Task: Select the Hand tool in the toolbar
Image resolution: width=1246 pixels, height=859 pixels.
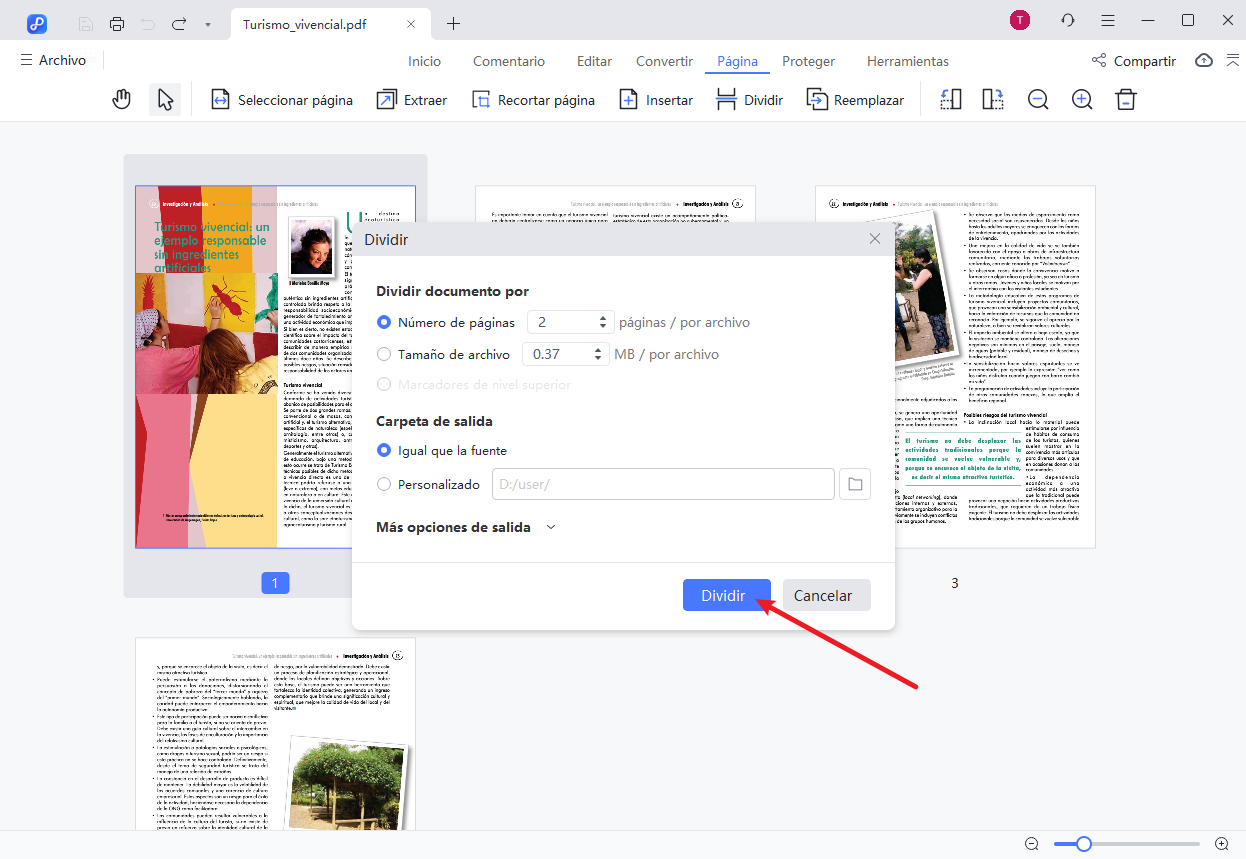Action: point(121,99)
